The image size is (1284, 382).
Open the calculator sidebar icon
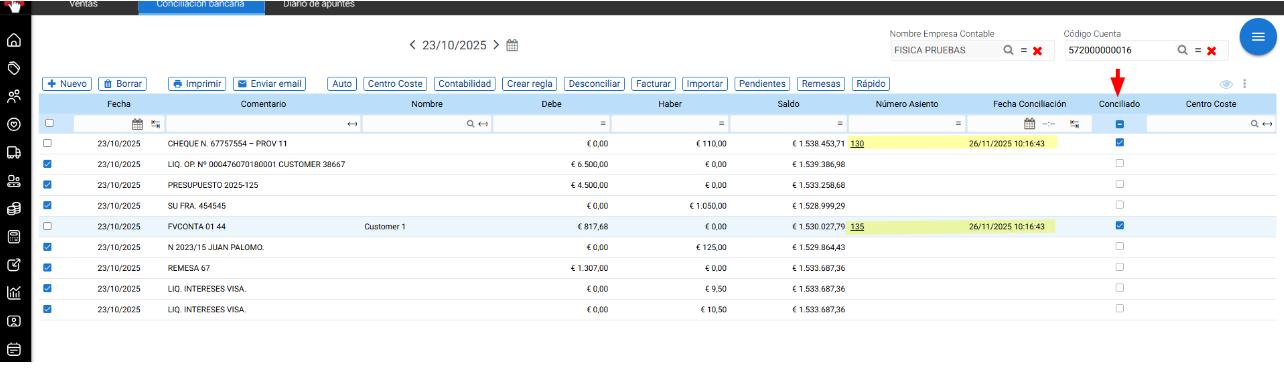[x=14, y=237]
